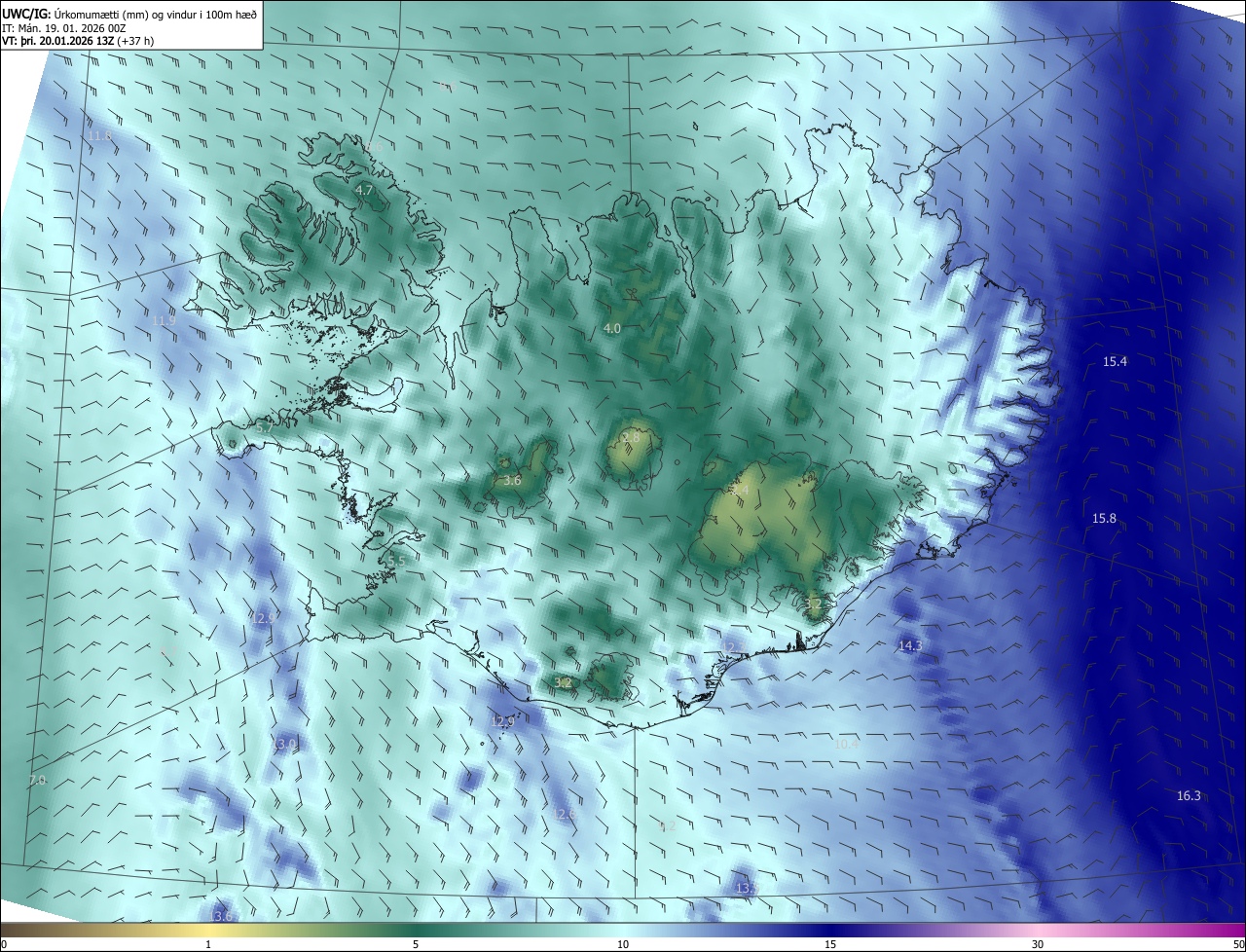The width and height of the screenshot is (1246, 952).
Task: Click the 5.7 value label
Action: [x=264, y=428]
